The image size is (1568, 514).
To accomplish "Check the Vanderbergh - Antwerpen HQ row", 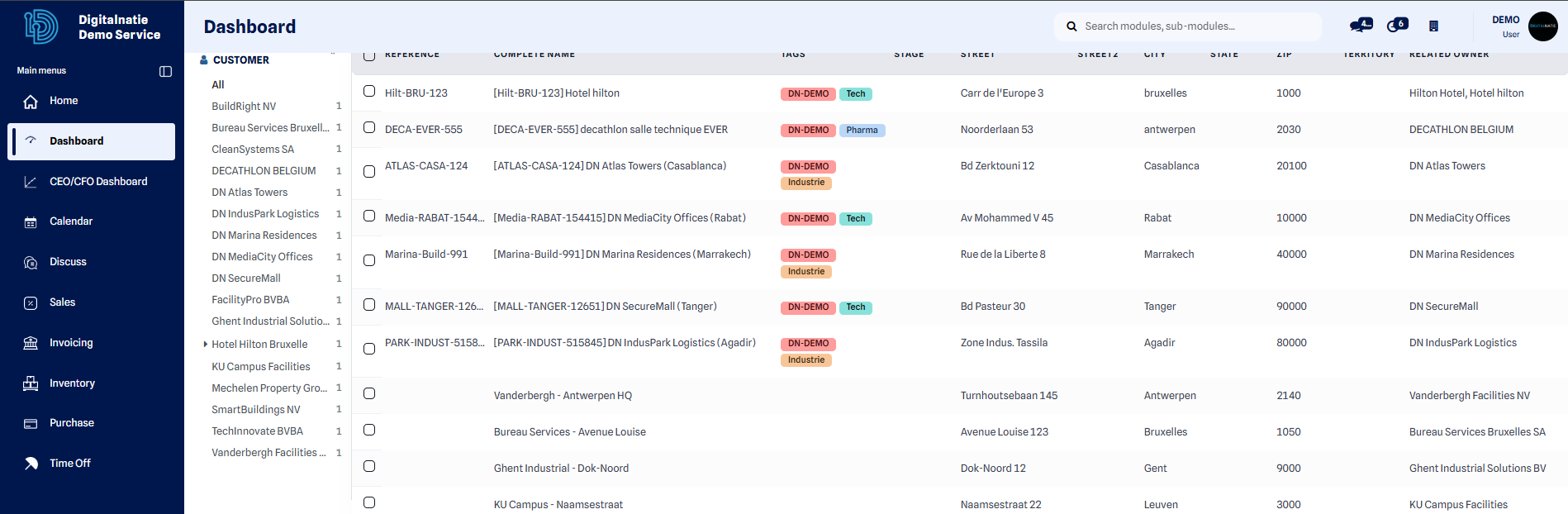I will point(369,394).
